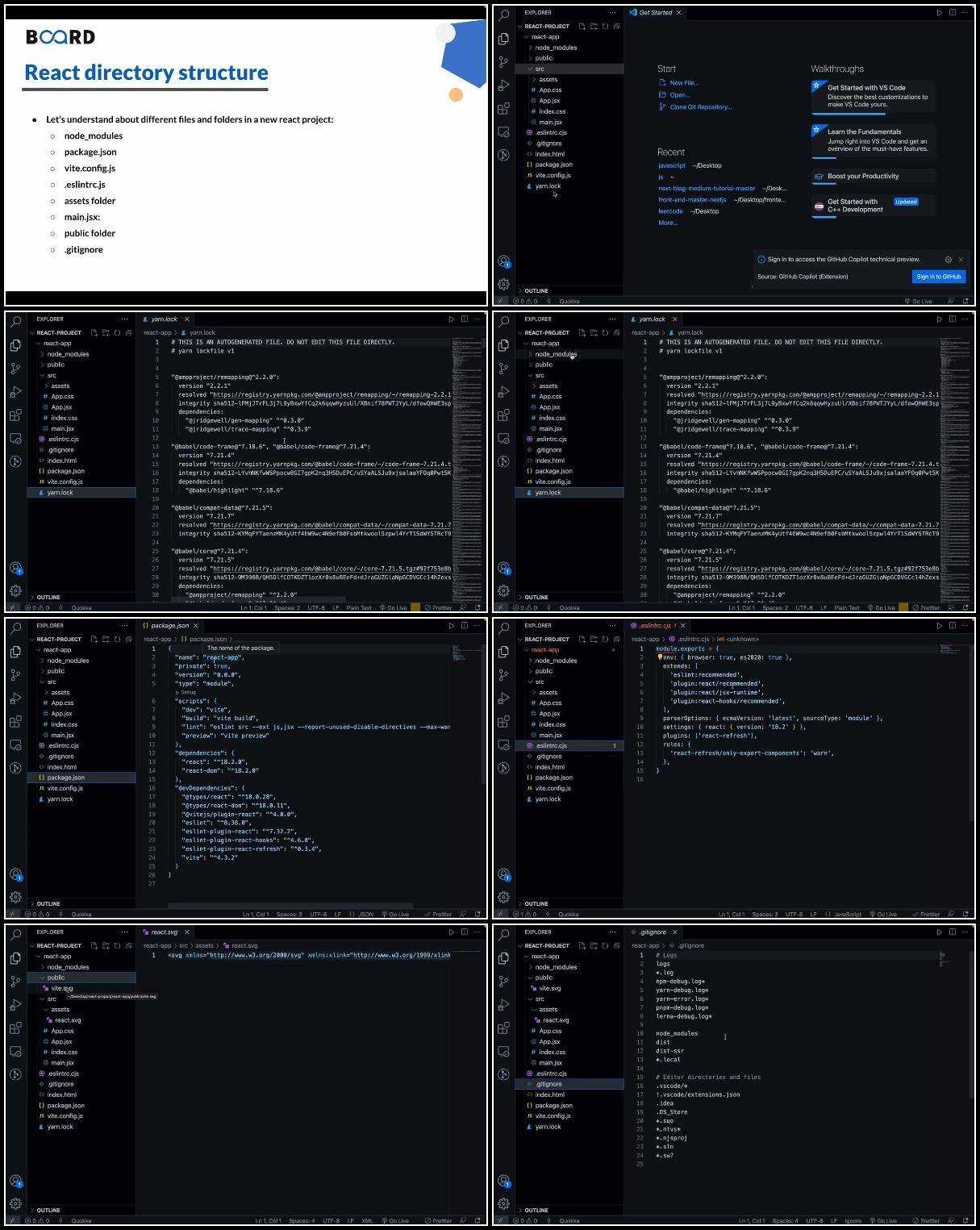
Task: Click the New File... link under Start
Action: pyautogui.click(x=678, y=83)
